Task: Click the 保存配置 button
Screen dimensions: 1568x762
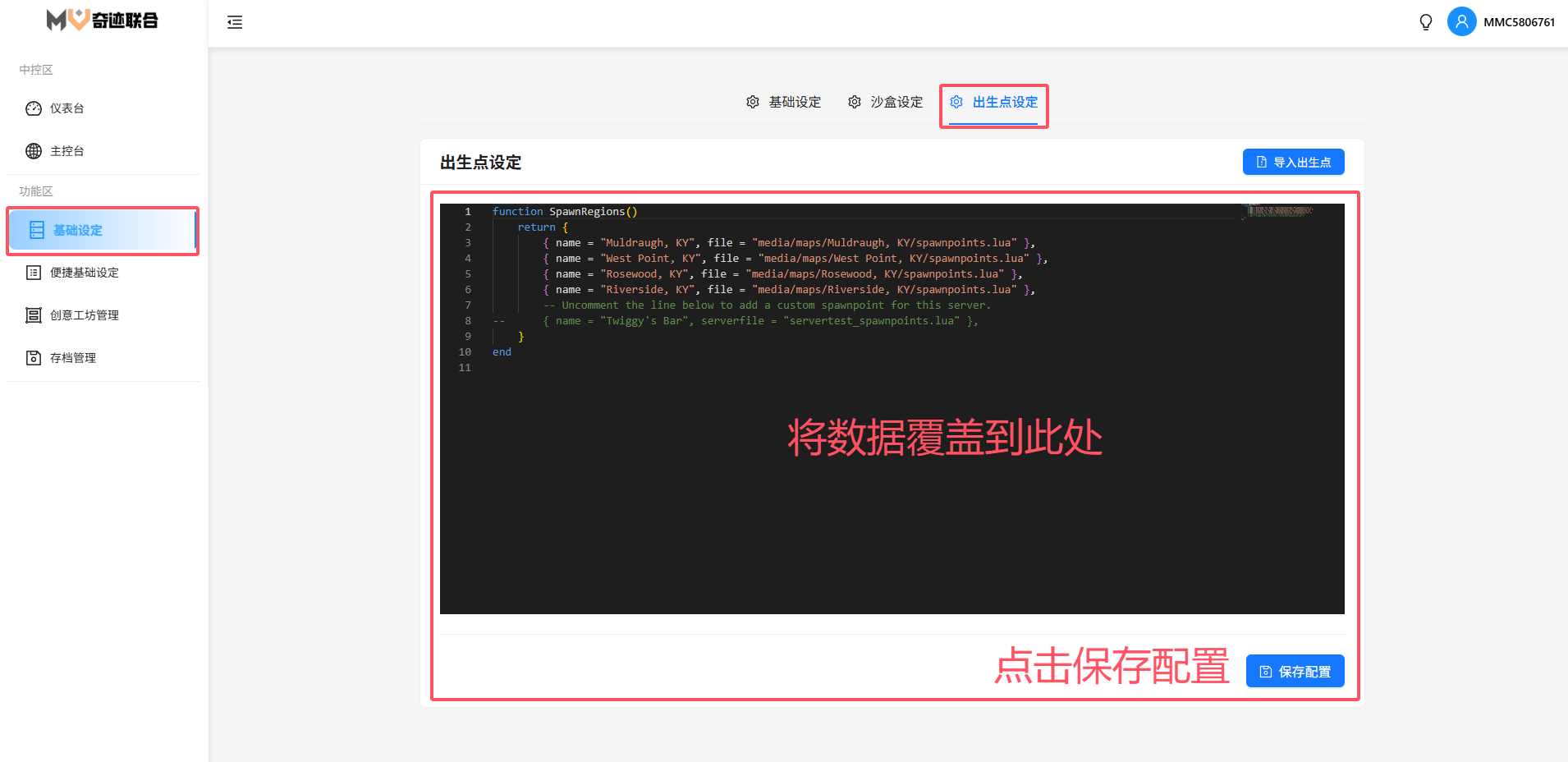Action: pos(1295,672)
